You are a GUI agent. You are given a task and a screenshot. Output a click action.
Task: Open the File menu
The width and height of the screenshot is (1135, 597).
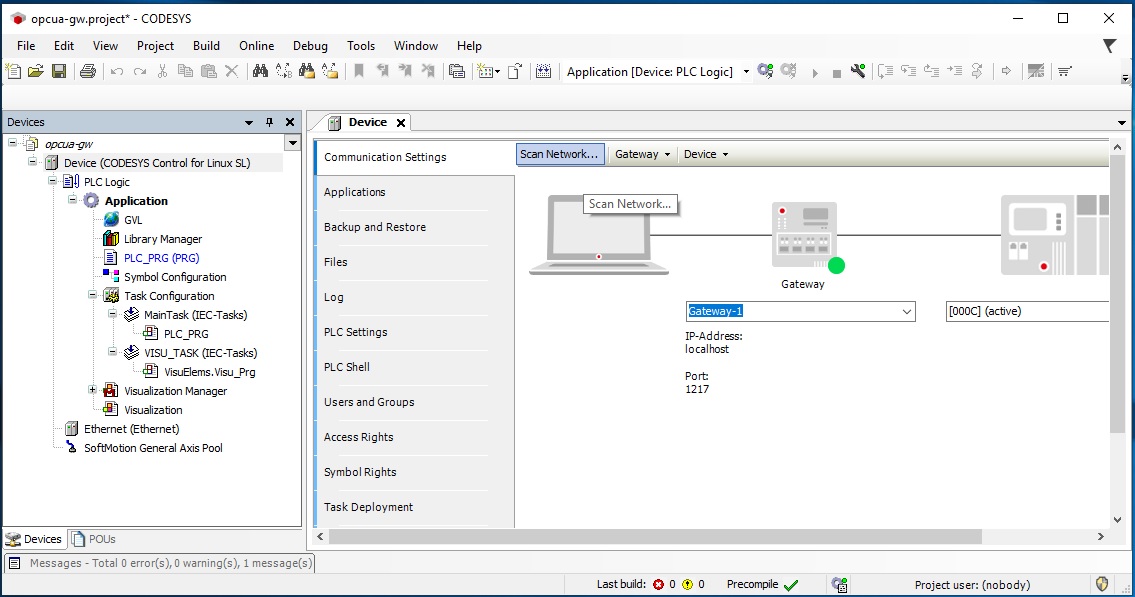26,46
